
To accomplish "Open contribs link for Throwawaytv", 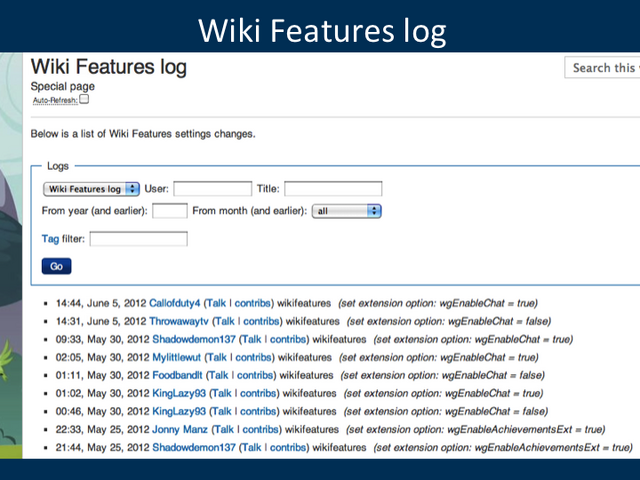I will point(261,321).
